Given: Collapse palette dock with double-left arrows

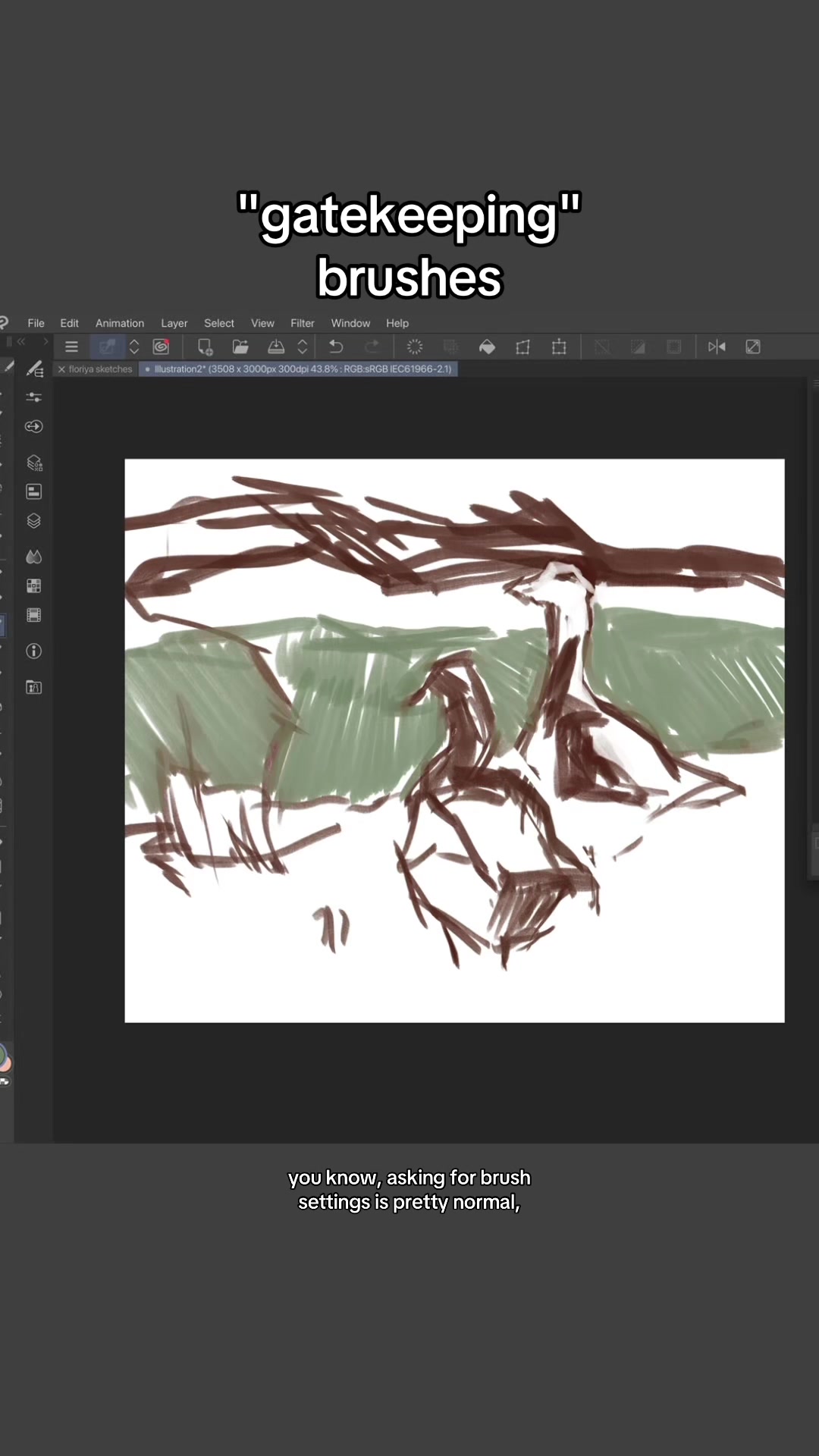Looking at the screenshot, I should tap(21, 341).
